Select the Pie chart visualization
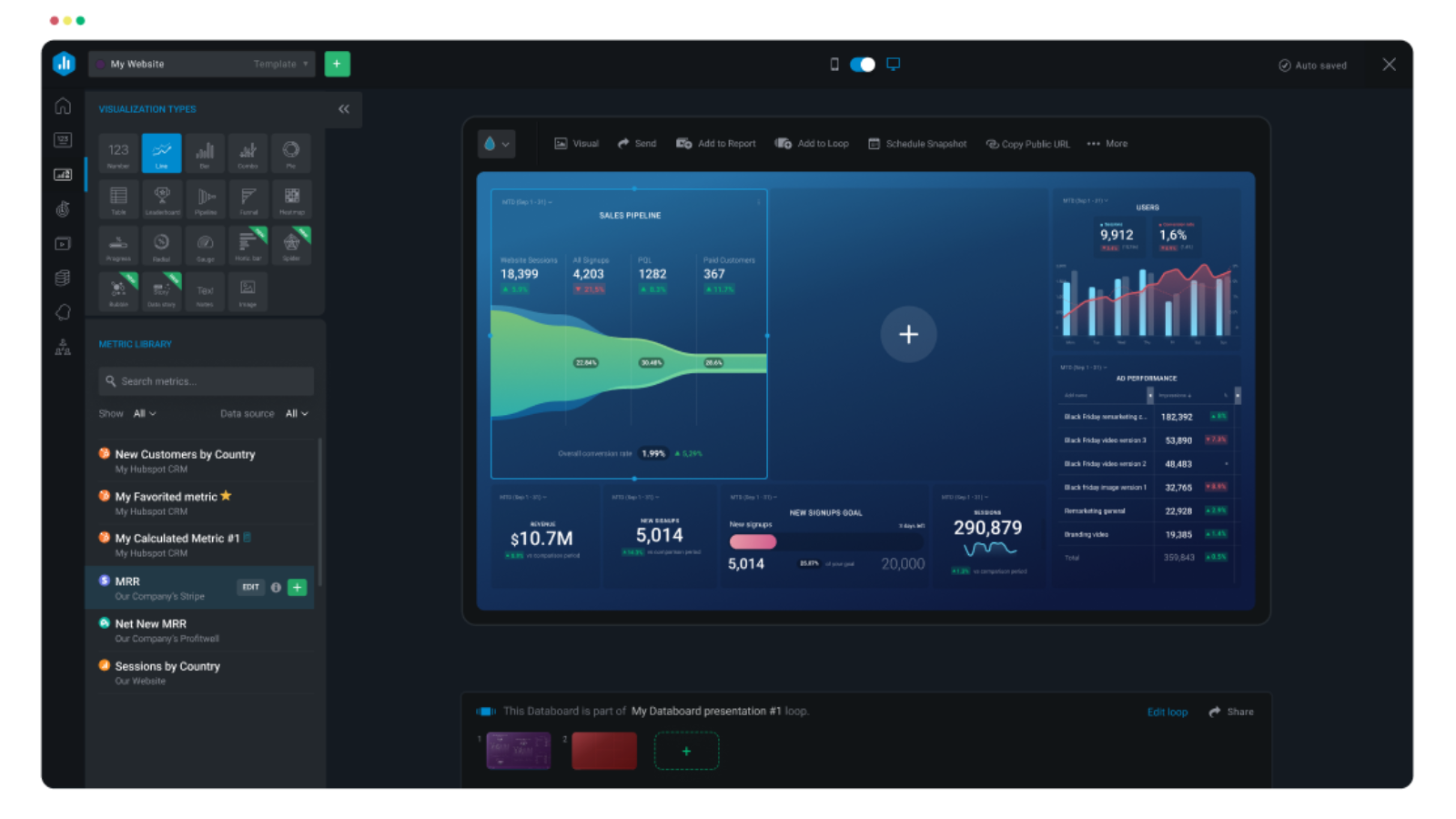This screenshot has width=1456, height=819. pyautogui.click(x=291, y=153)
